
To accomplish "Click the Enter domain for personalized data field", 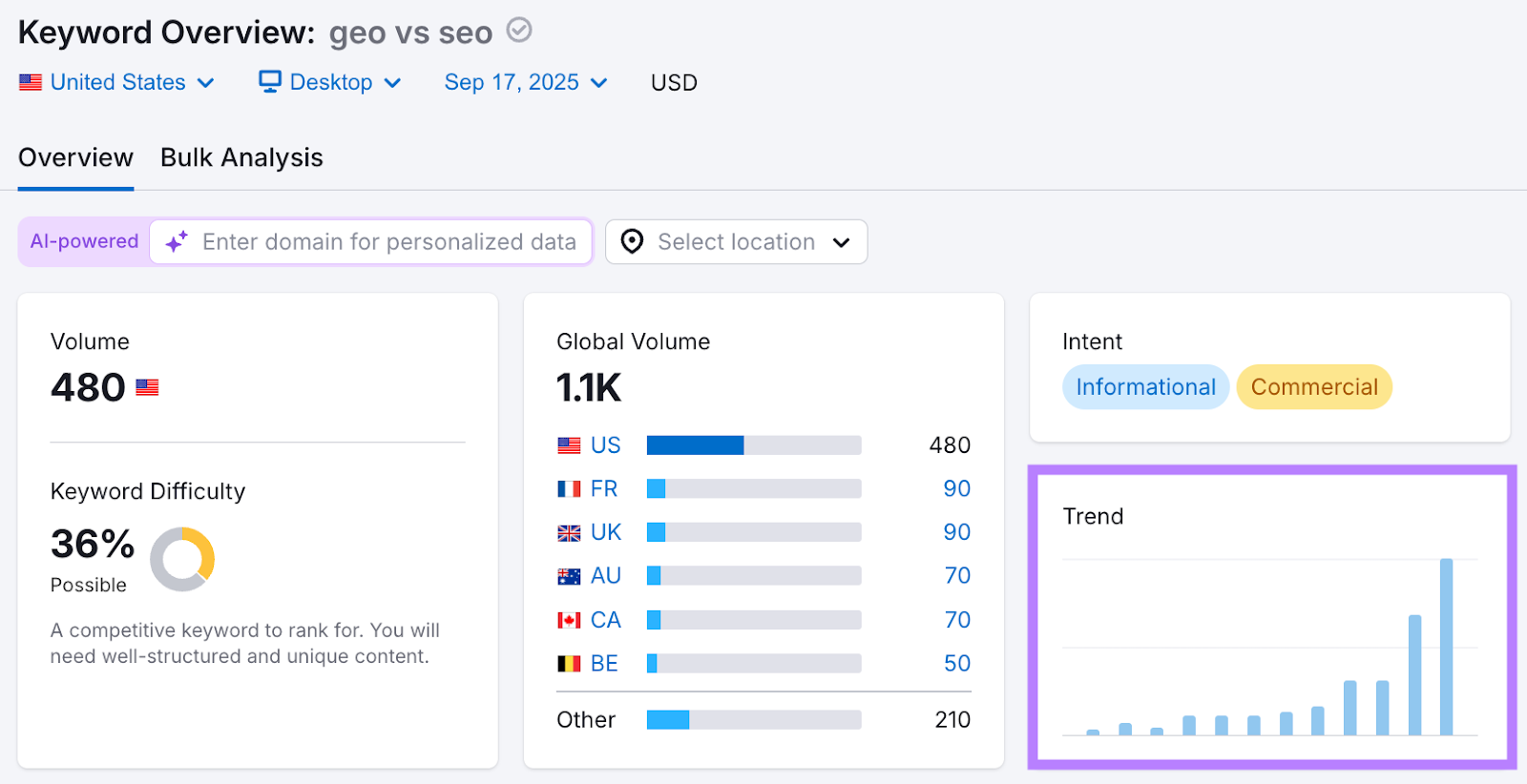I will [388, 242].
